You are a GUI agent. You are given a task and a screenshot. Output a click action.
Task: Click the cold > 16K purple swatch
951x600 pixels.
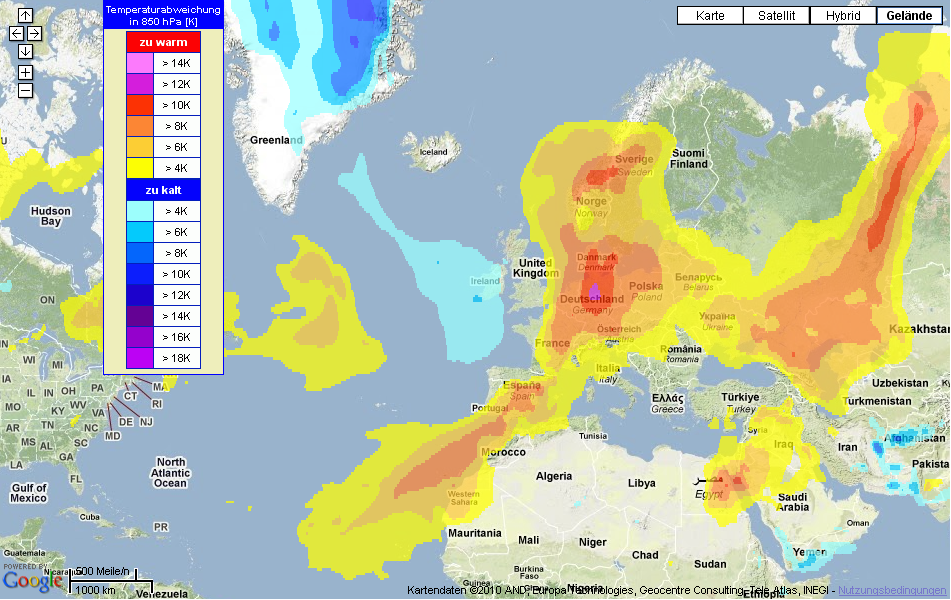pos(139,337)
